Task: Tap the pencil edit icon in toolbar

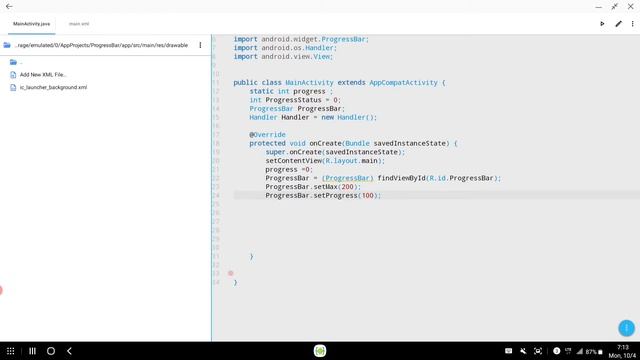Action: click(619, 24)
